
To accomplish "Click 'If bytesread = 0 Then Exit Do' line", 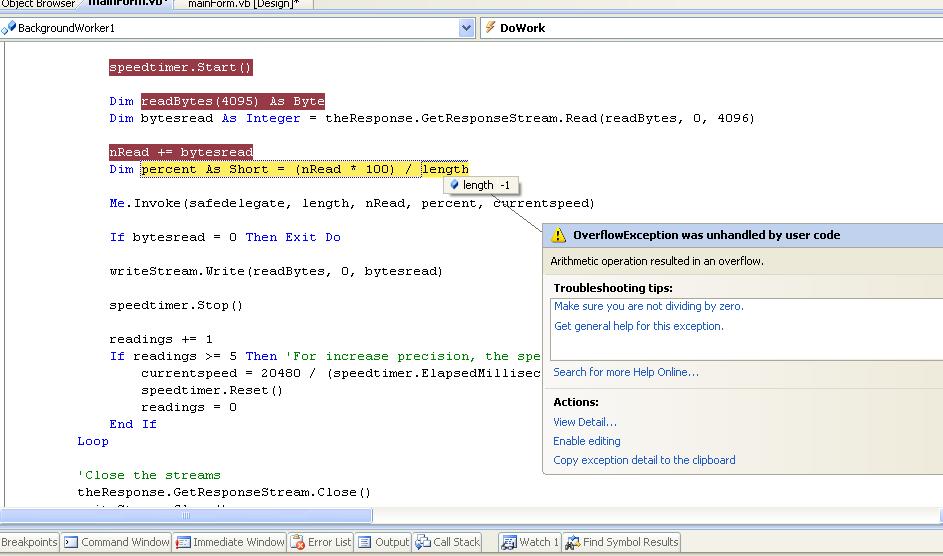I will 225,237.
